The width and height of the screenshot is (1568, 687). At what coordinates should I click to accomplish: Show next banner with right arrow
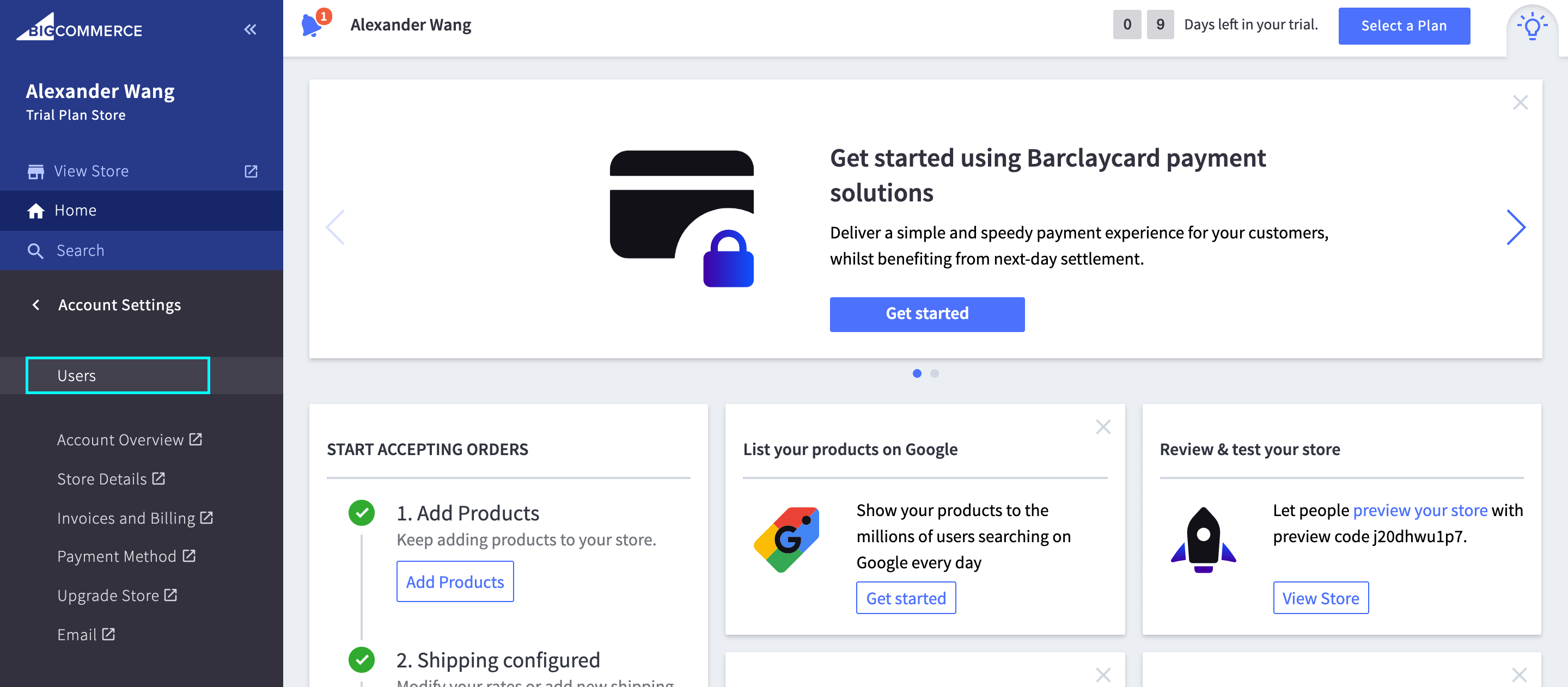(1516, 228)
